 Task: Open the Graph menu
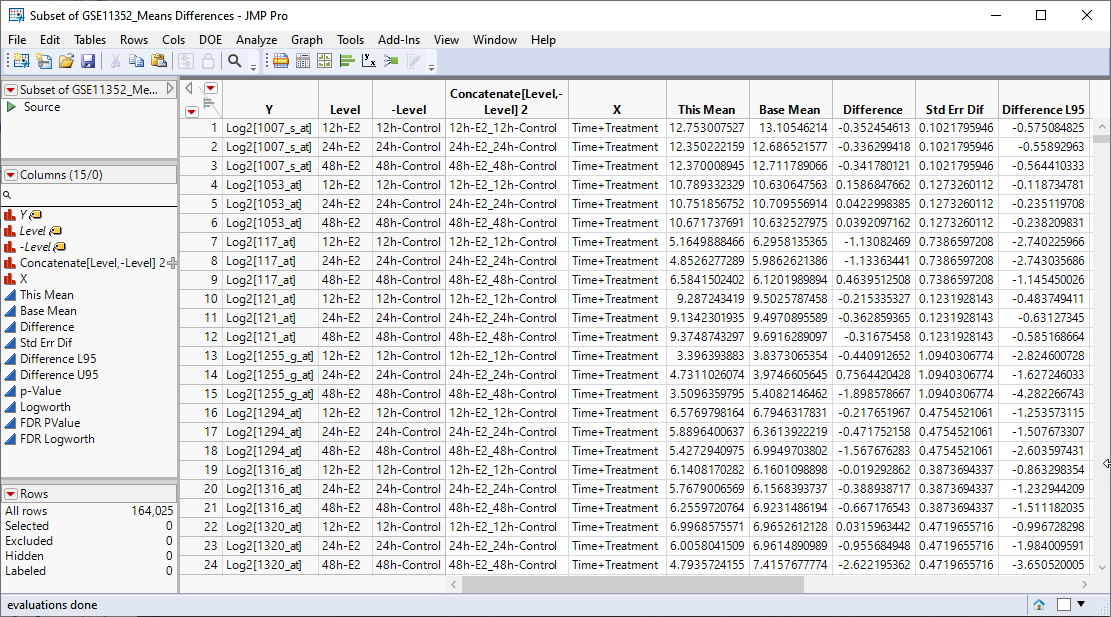tap(307, 40)
